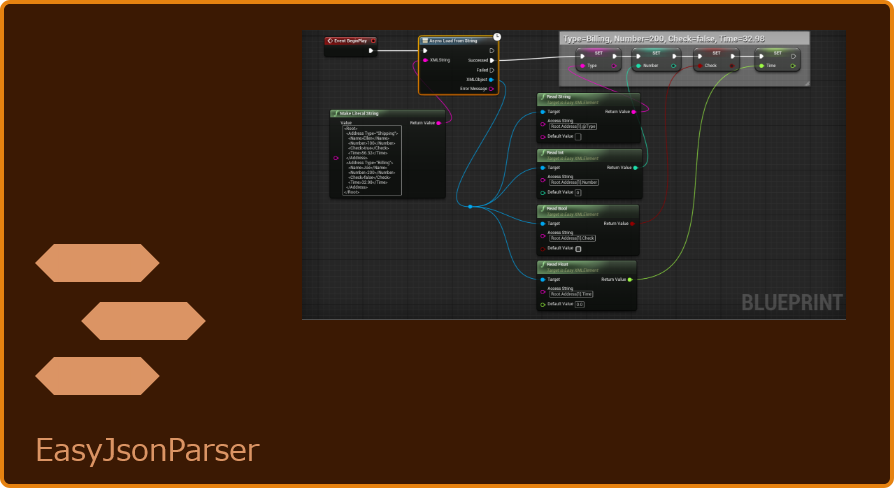This screenshot has width=894, height=488.
Task: Click Read Int Return Value pin
Action: [x=636, y=168]
